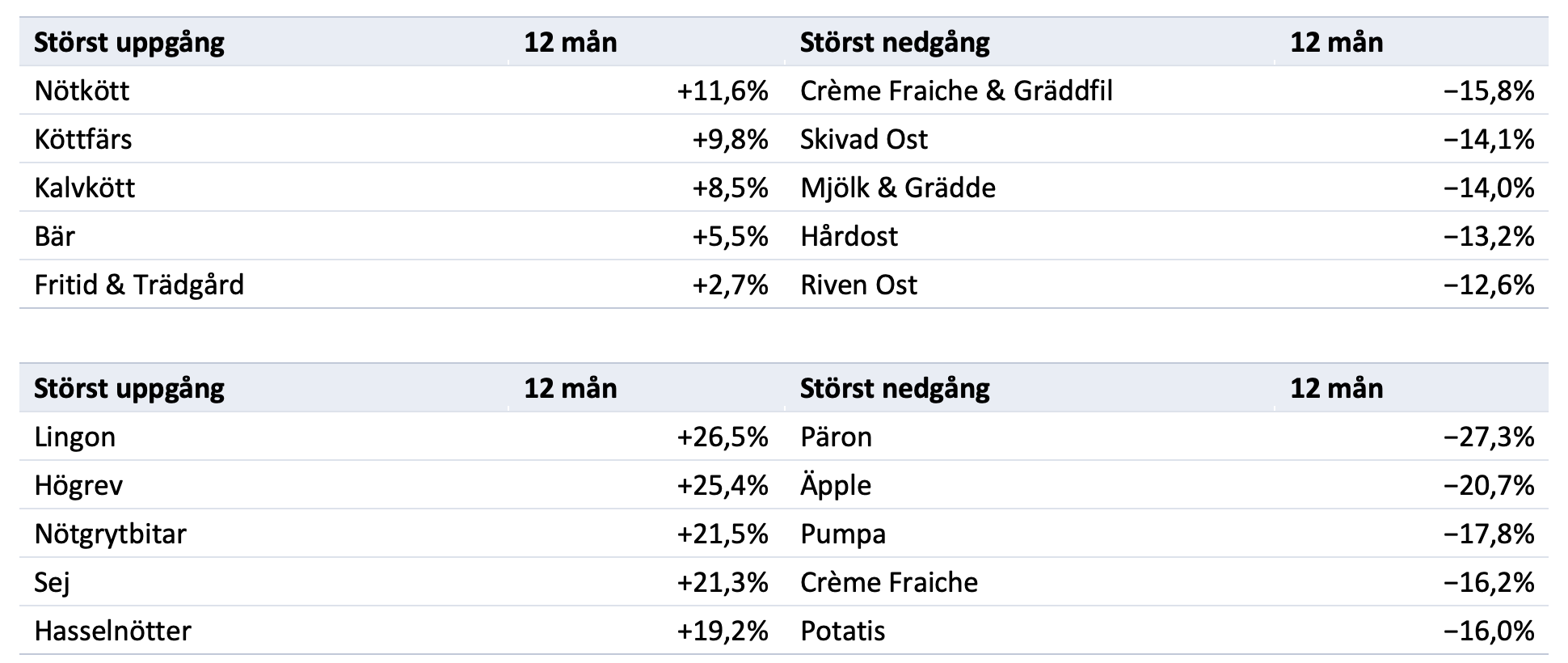
Task: Click the Sej label
Action: [x=52, y=582]
